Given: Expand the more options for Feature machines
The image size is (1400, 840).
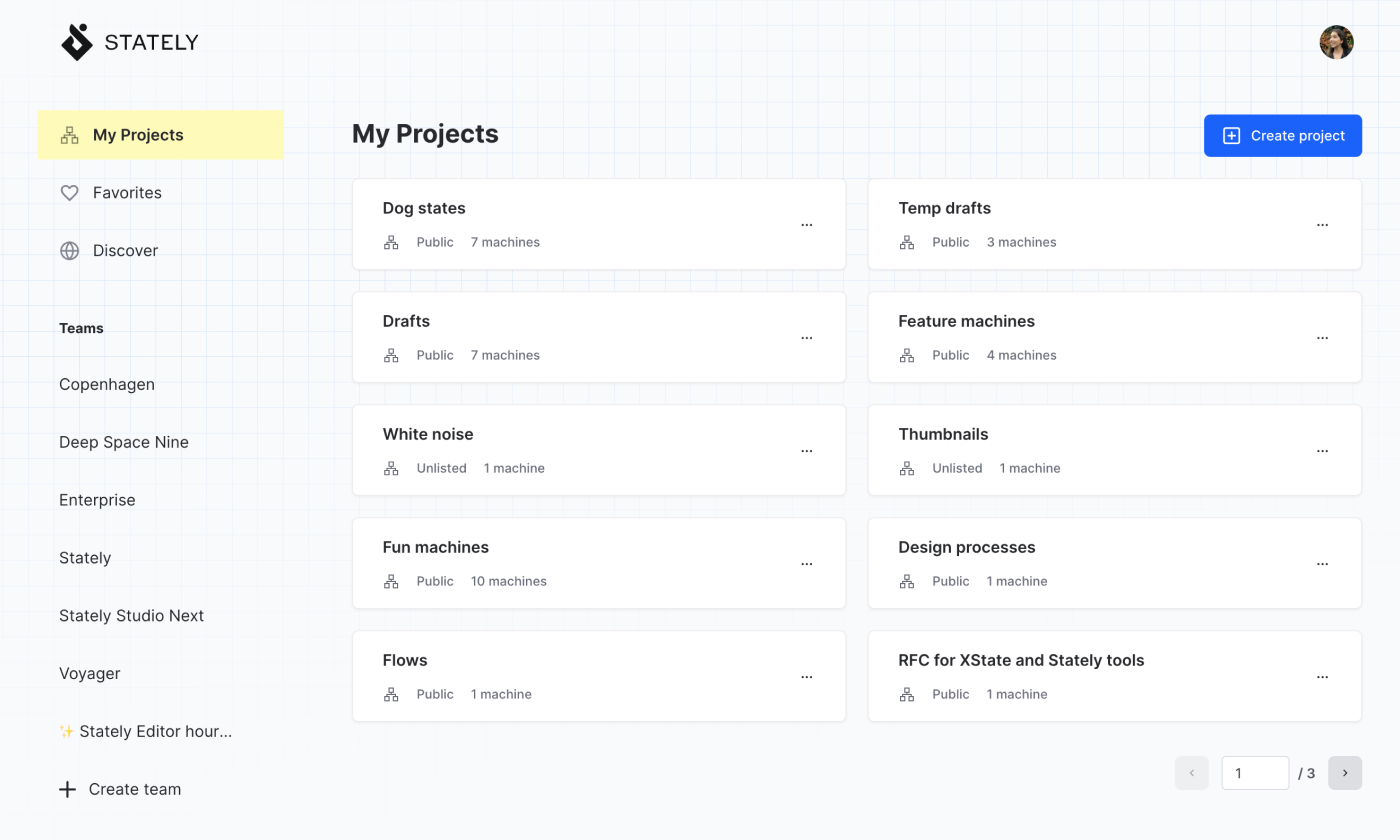Looking at the screenshot, I should [1322, 338].
